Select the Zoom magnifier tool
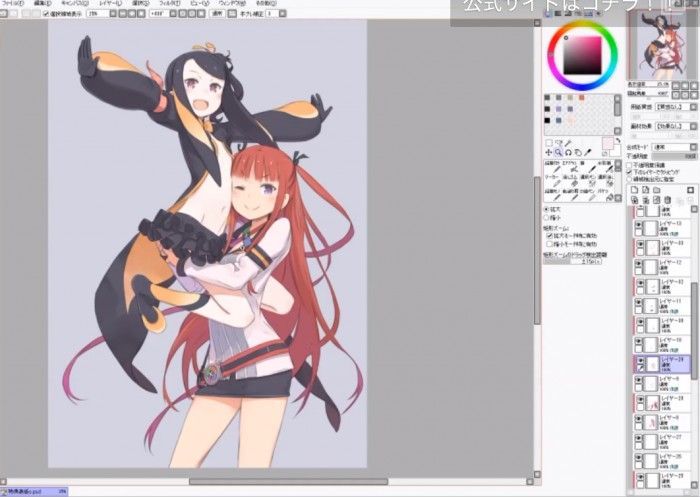The image size is (700, 497). 559,152
